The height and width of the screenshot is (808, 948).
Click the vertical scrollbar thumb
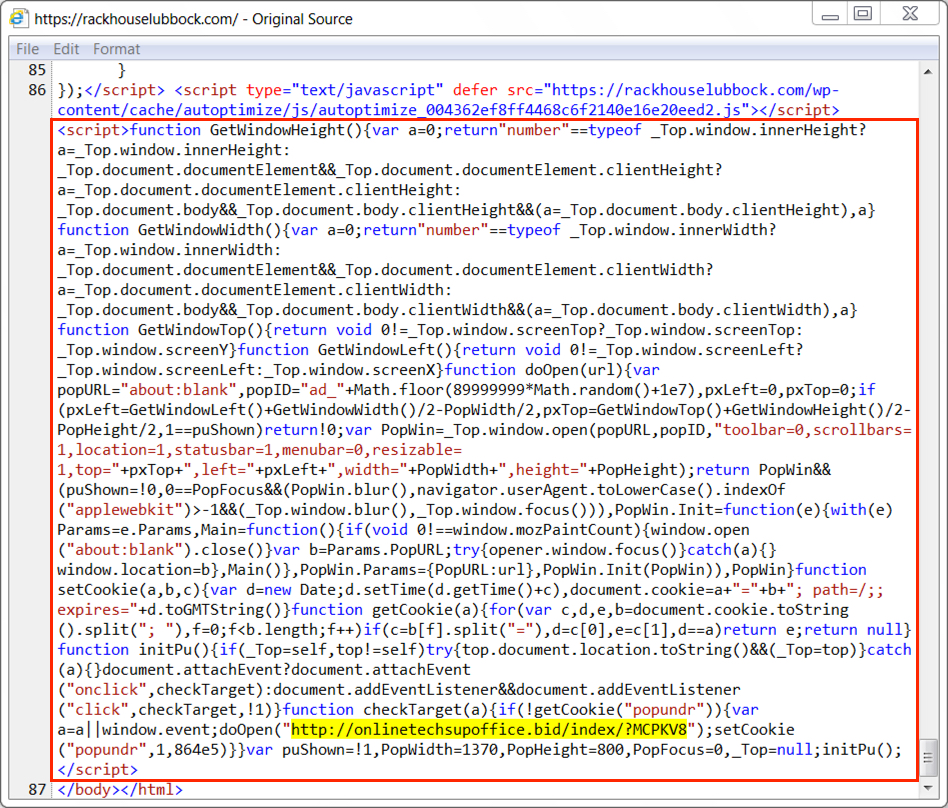tap(928, 757)
